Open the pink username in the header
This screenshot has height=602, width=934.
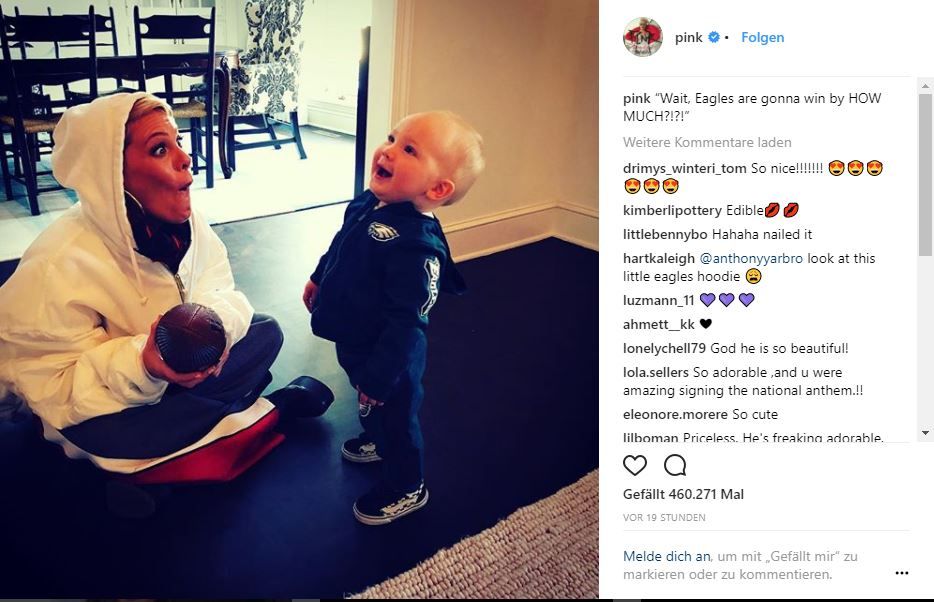point(689,38)
